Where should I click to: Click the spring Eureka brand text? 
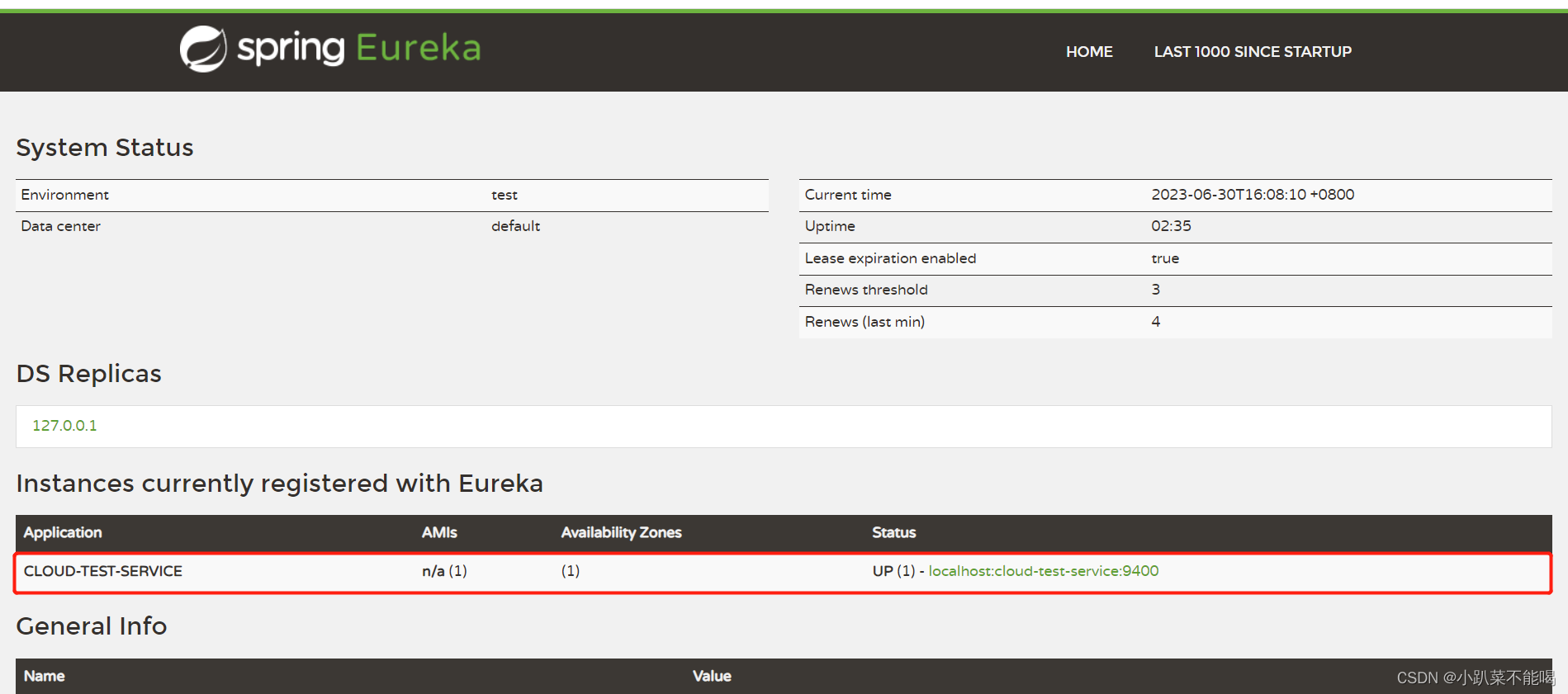pos(359,49)
